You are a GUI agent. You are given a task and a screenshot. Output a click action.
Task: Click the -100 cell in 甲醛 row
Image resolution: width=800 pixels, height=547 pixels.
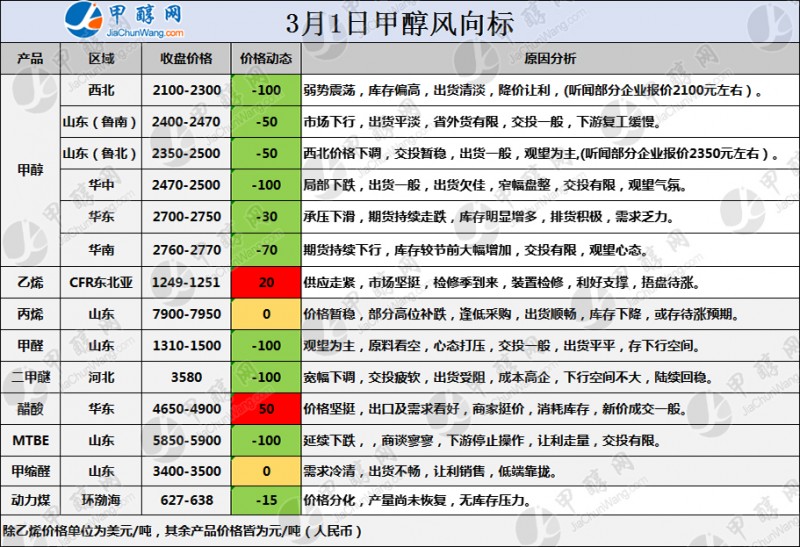click(266, 346)
